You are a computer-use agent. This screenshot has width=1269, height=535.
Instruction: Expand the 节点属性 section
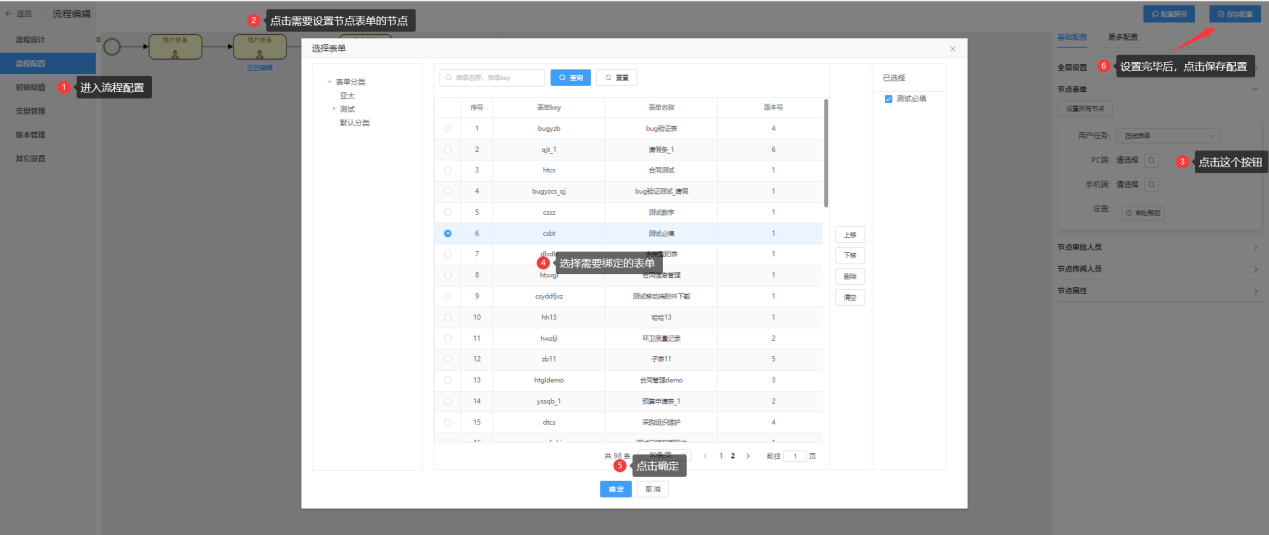1257,290
